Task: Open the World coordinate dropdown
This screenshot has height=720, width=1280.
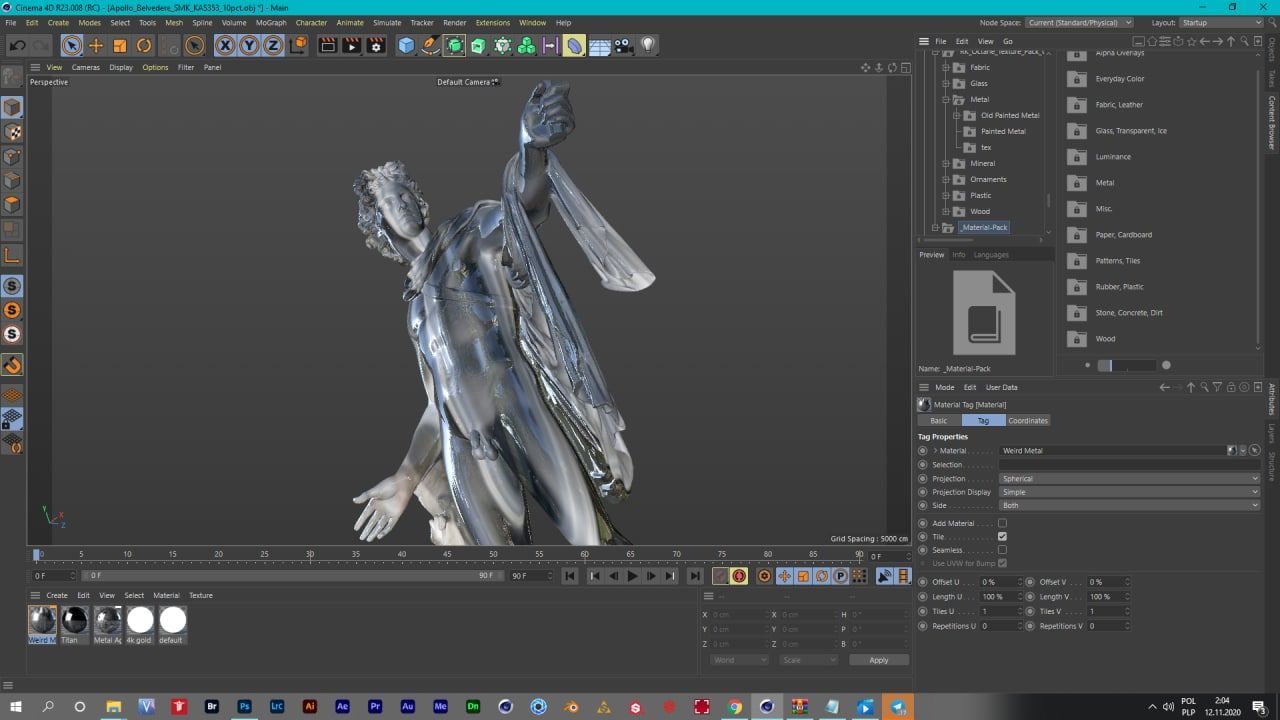Action: (x=740, y=660)
